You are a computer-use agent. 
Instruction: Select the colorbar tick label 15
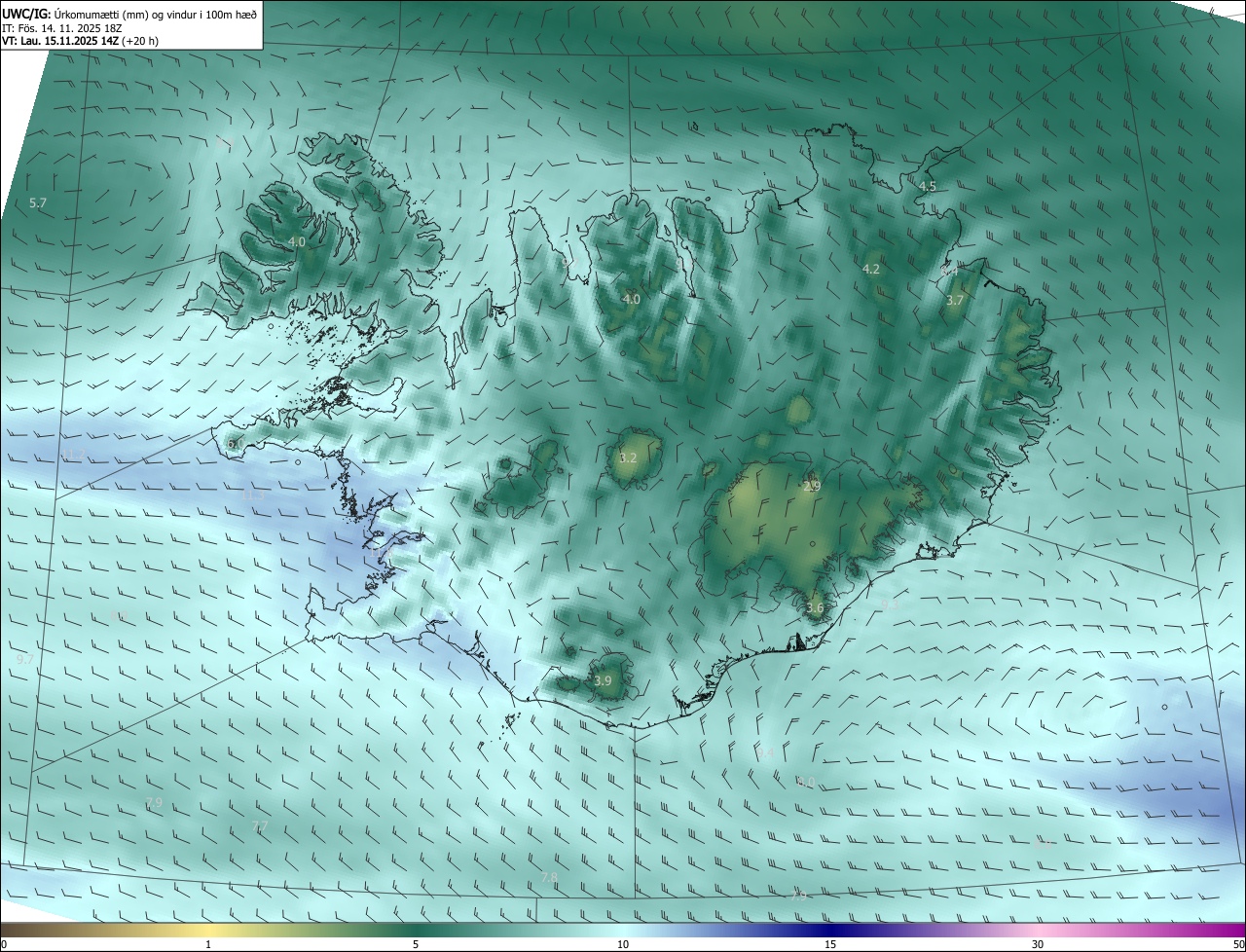pyautogui.click(x=830, y=944)
